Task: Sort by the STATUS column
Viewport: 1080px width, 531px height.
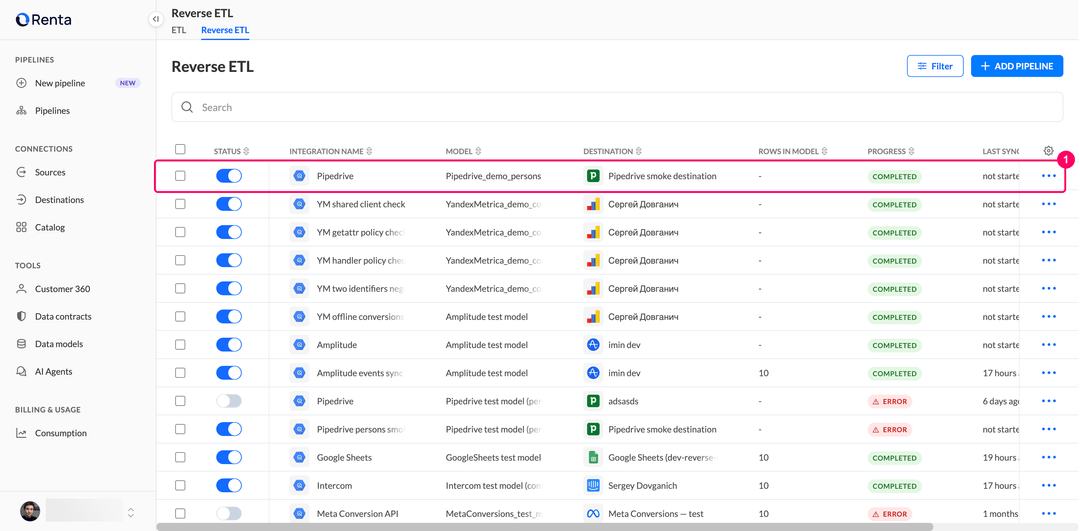Action: (x=231, y=151)
